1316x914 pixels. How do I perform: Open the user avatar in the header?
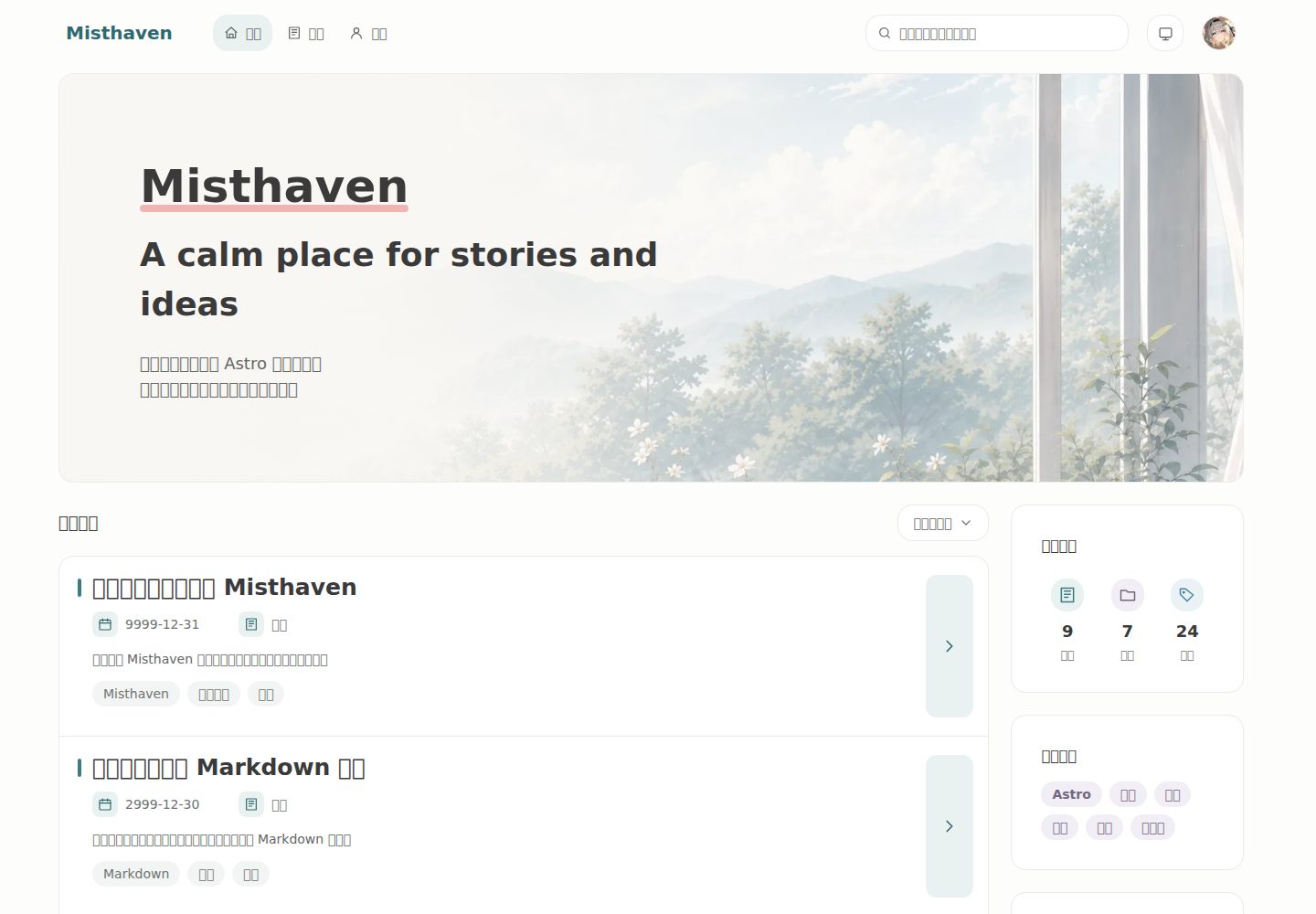(1219, 33)
